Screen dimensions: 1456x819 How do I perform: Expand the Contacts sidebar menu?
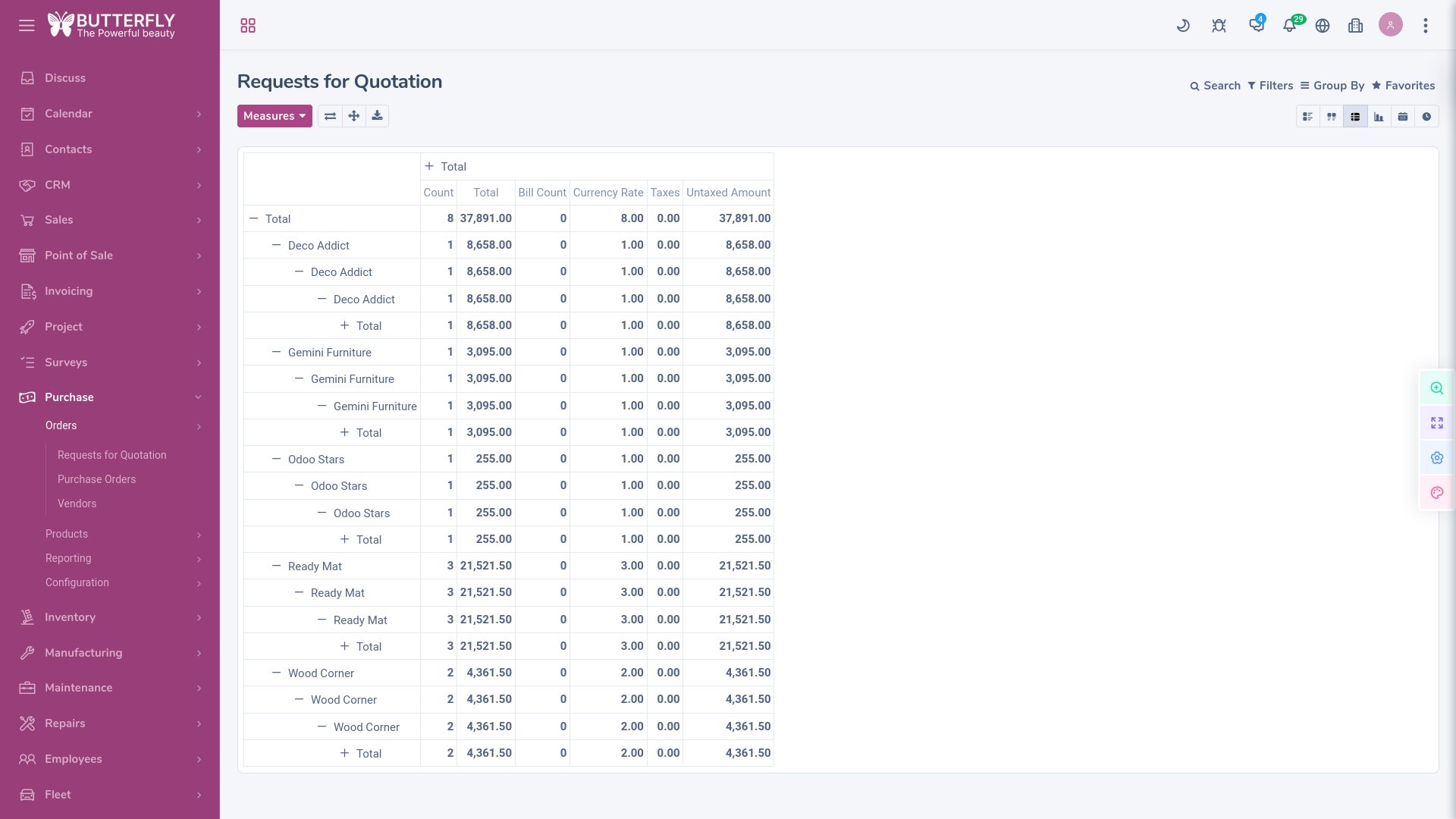click(x=110, y=149)
